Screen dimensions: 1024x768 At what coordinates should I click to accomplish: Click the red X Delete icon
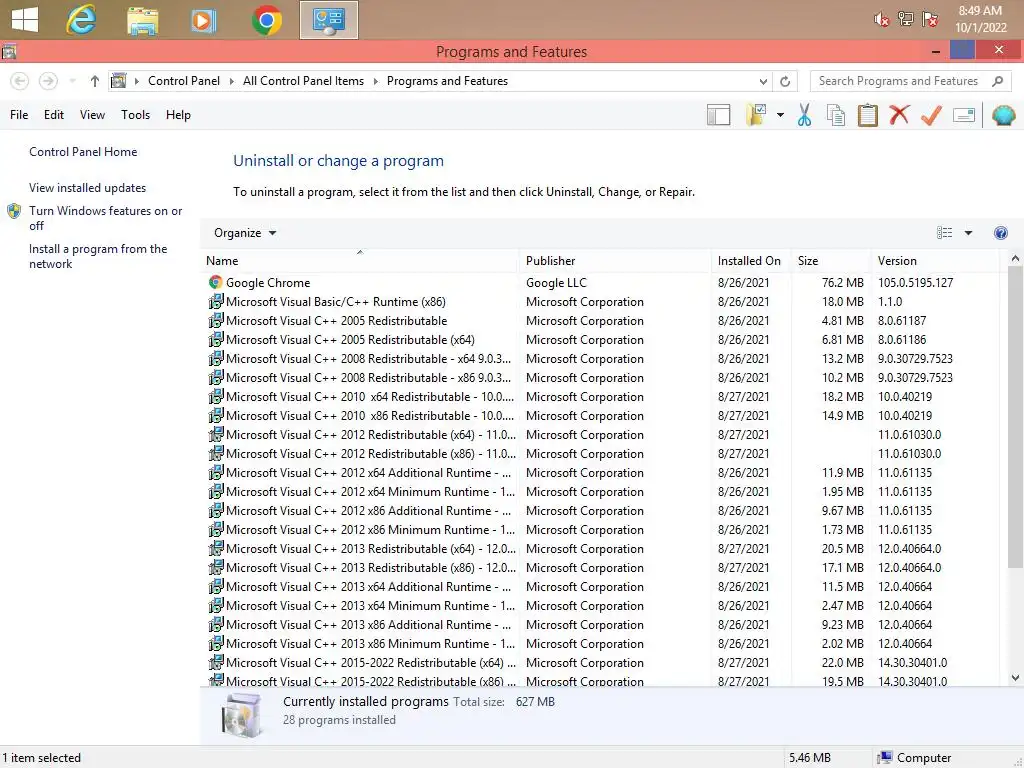pyautogui.click(x=899, y=115)
